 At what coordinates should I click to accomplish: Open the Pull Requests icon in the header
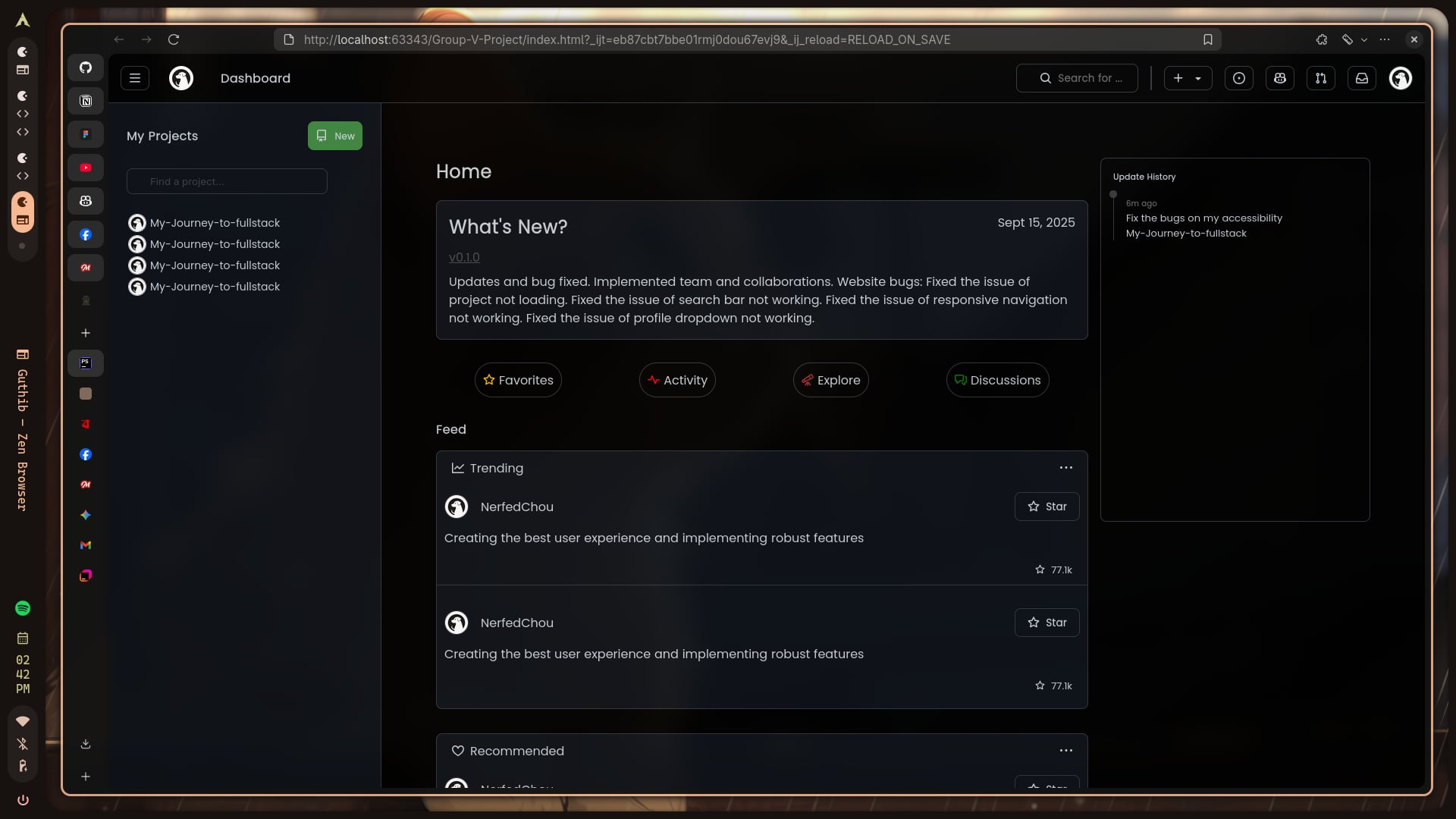[1321, 78]
